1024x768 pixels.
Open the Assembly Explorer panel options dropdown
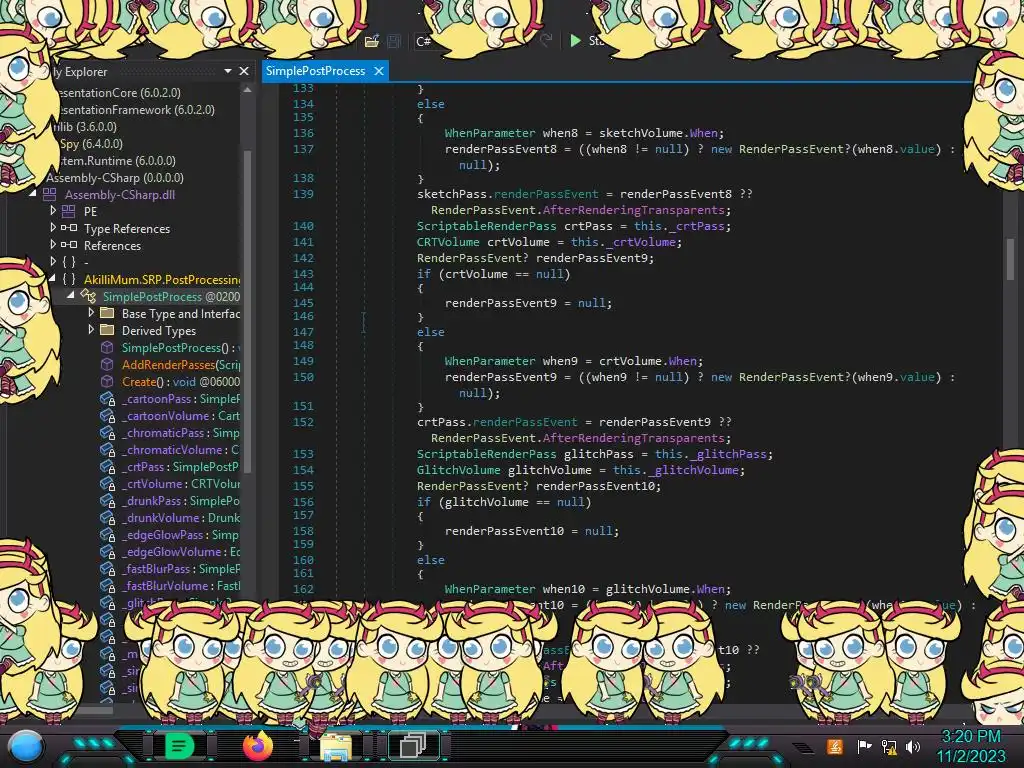pyautogui.click(x=228, y=71)
